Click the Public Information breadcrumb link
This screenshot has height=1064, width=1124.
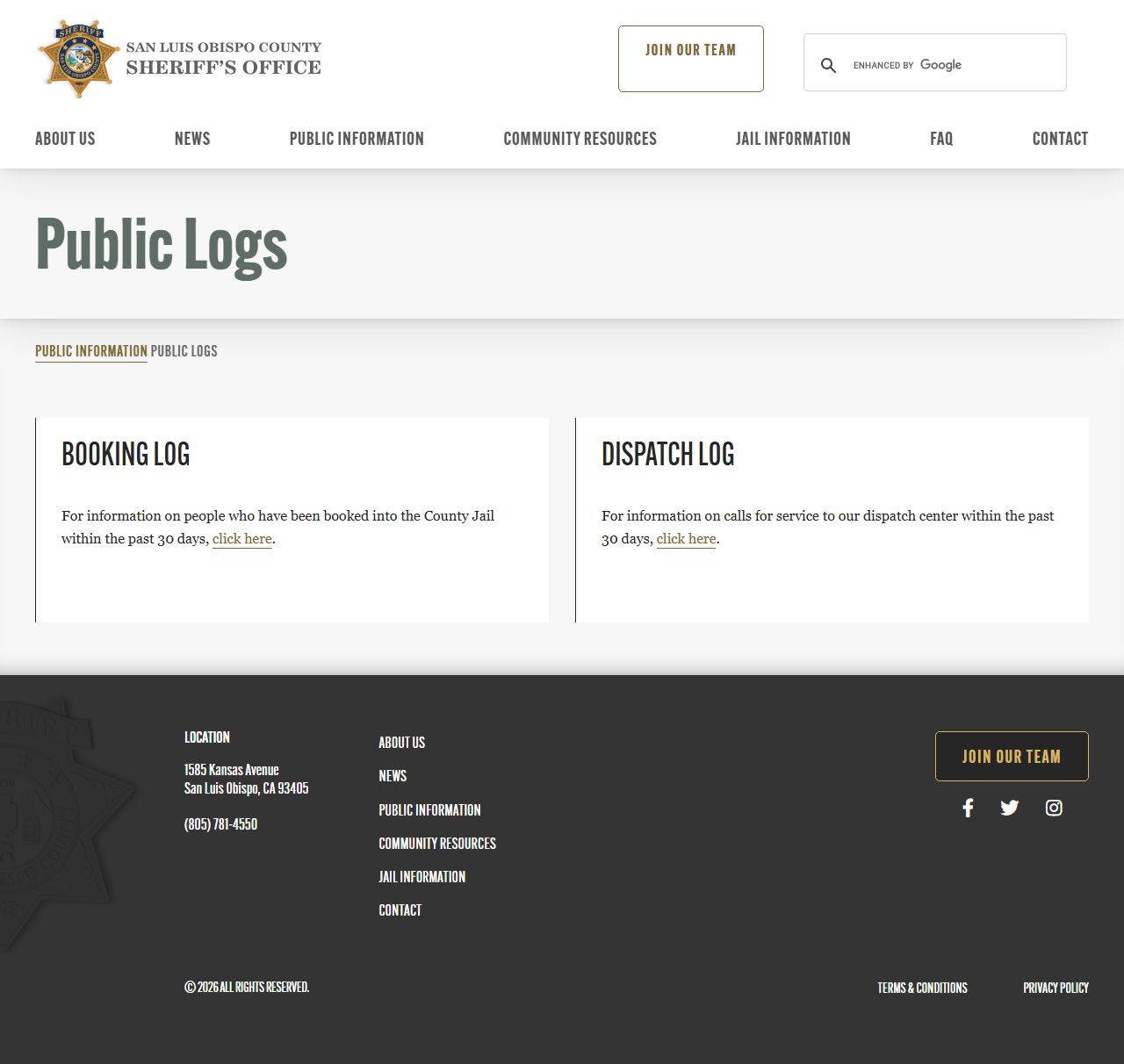91,351
